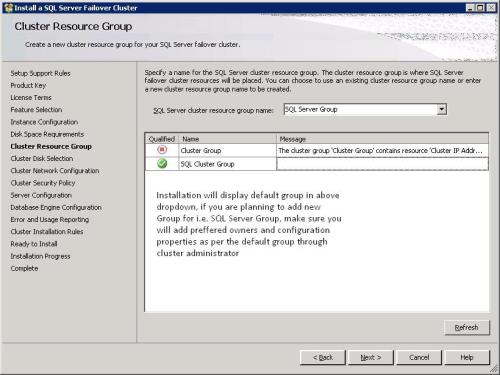Viewport: 500px width, 375px height.
Task: Close the installer window
Action: (491, 8)
